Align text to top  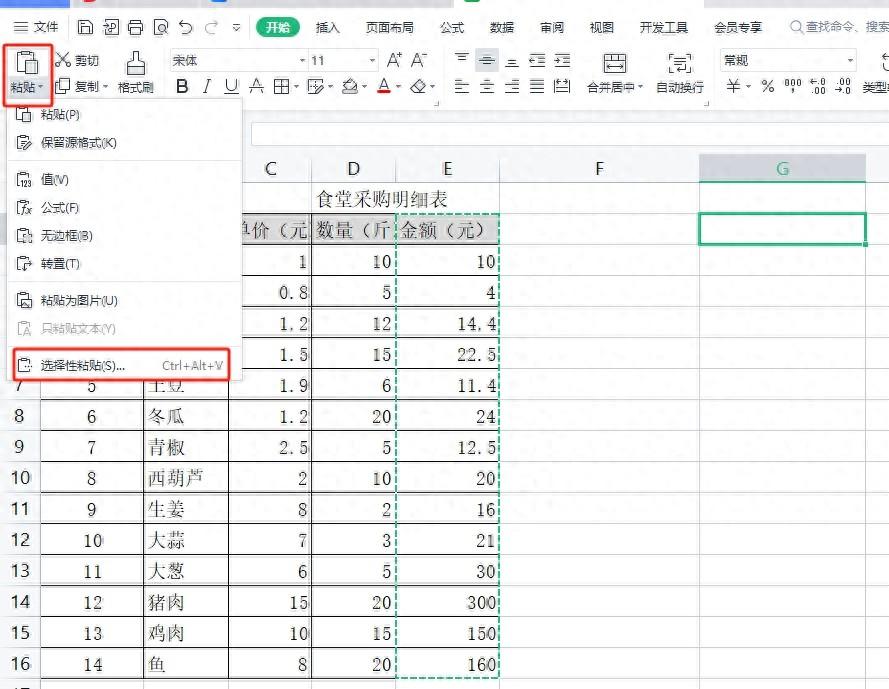coord(462,60)
